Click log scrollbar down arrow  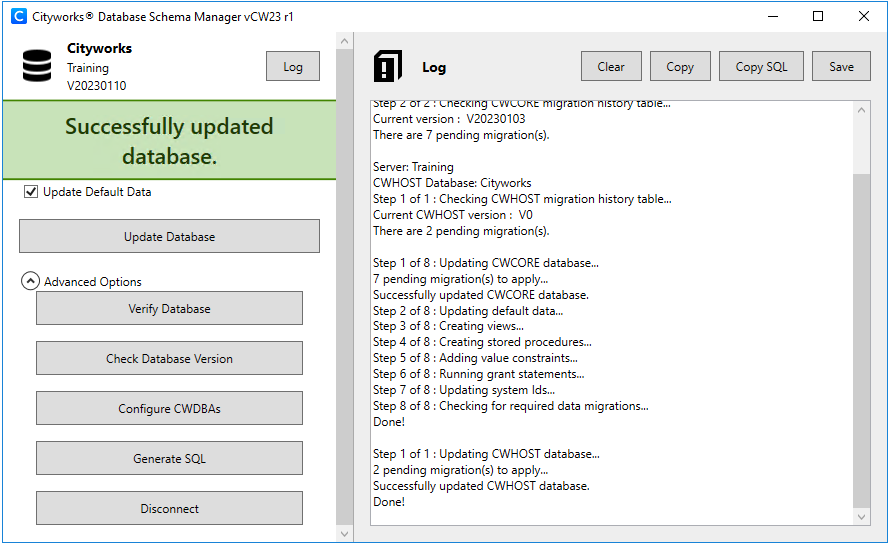(862, 517)
